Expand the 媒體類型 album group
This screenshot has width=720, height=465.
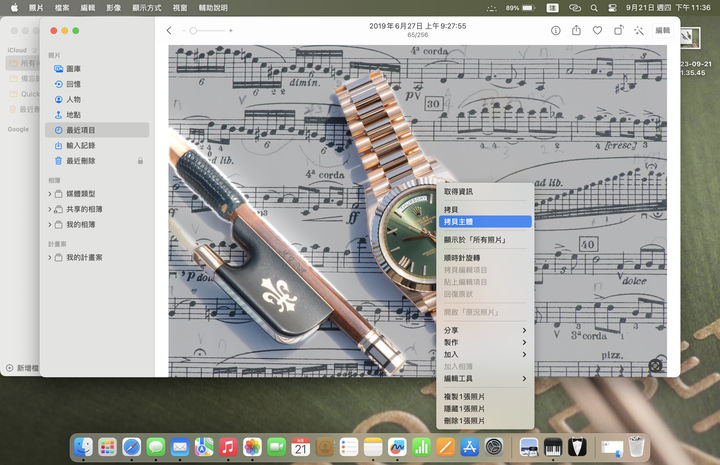tap(50, 194)
